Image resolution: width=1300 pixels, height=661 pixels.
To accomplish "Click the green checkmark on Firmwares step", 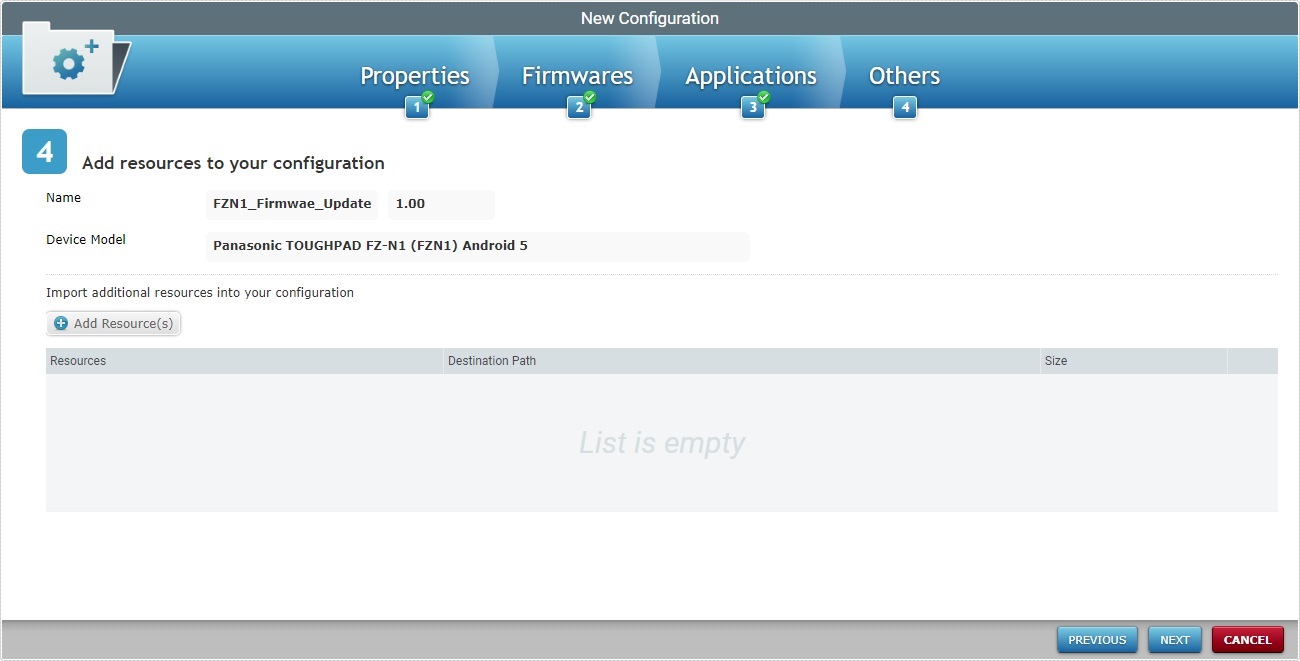I will coord(590,97).
